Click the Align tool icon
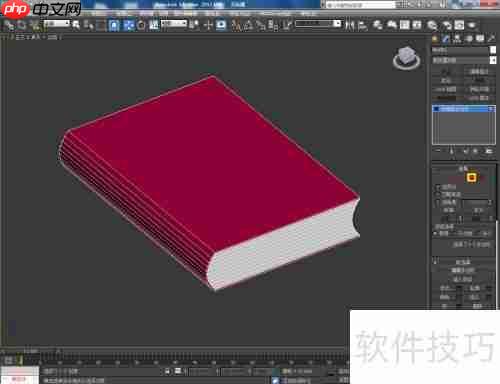Screen dimensions: 500x384 [362, 25]
